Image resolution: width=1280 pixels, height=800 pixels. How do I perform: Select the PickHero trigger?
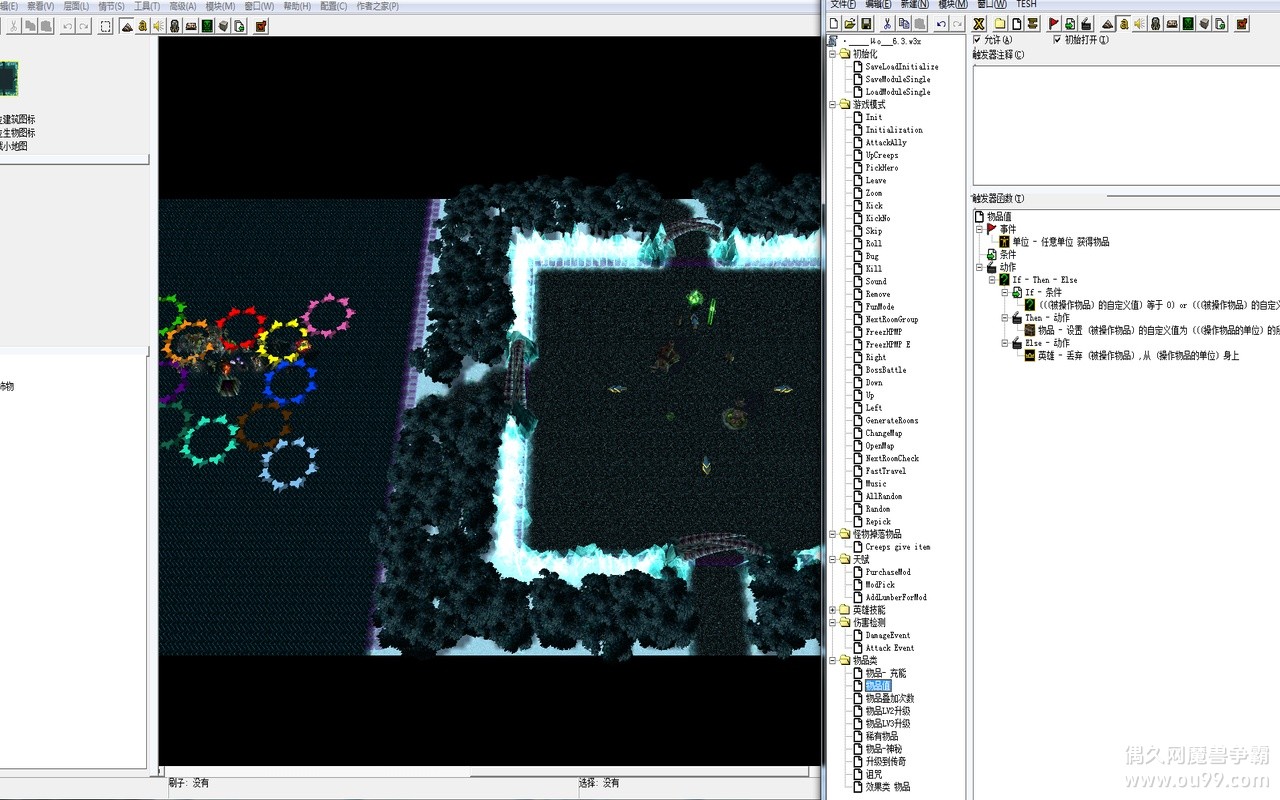tap(882, 168)
